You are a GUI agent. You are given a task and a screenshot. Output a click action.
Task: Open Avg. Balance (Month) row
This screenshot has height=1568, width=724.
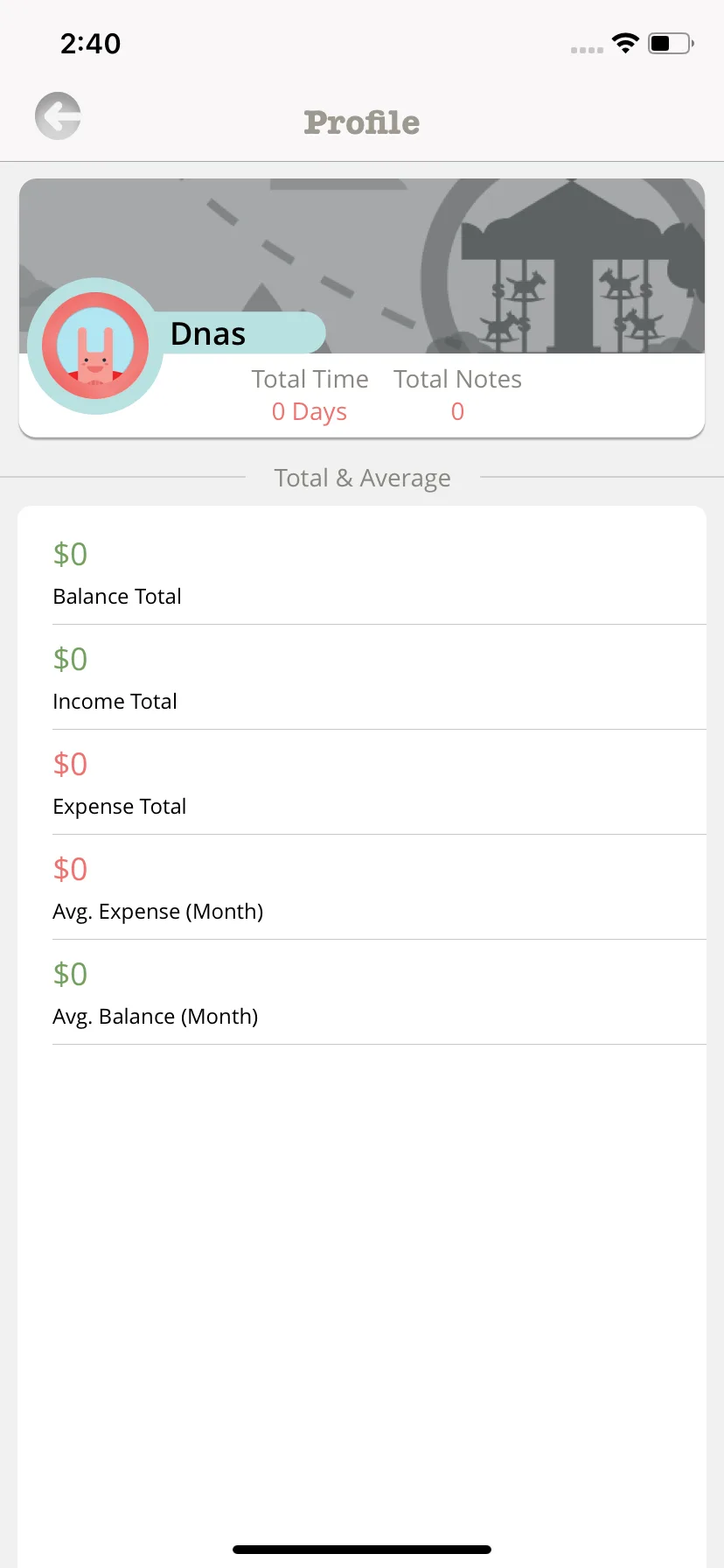pos(379,992)
